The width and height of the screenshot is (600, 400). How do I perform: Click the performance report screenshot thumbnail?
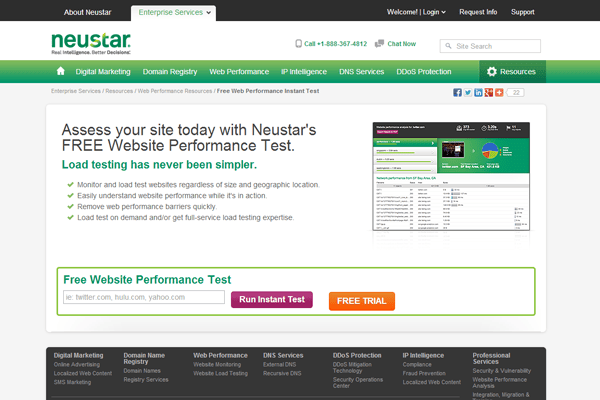tap(451, 176)
